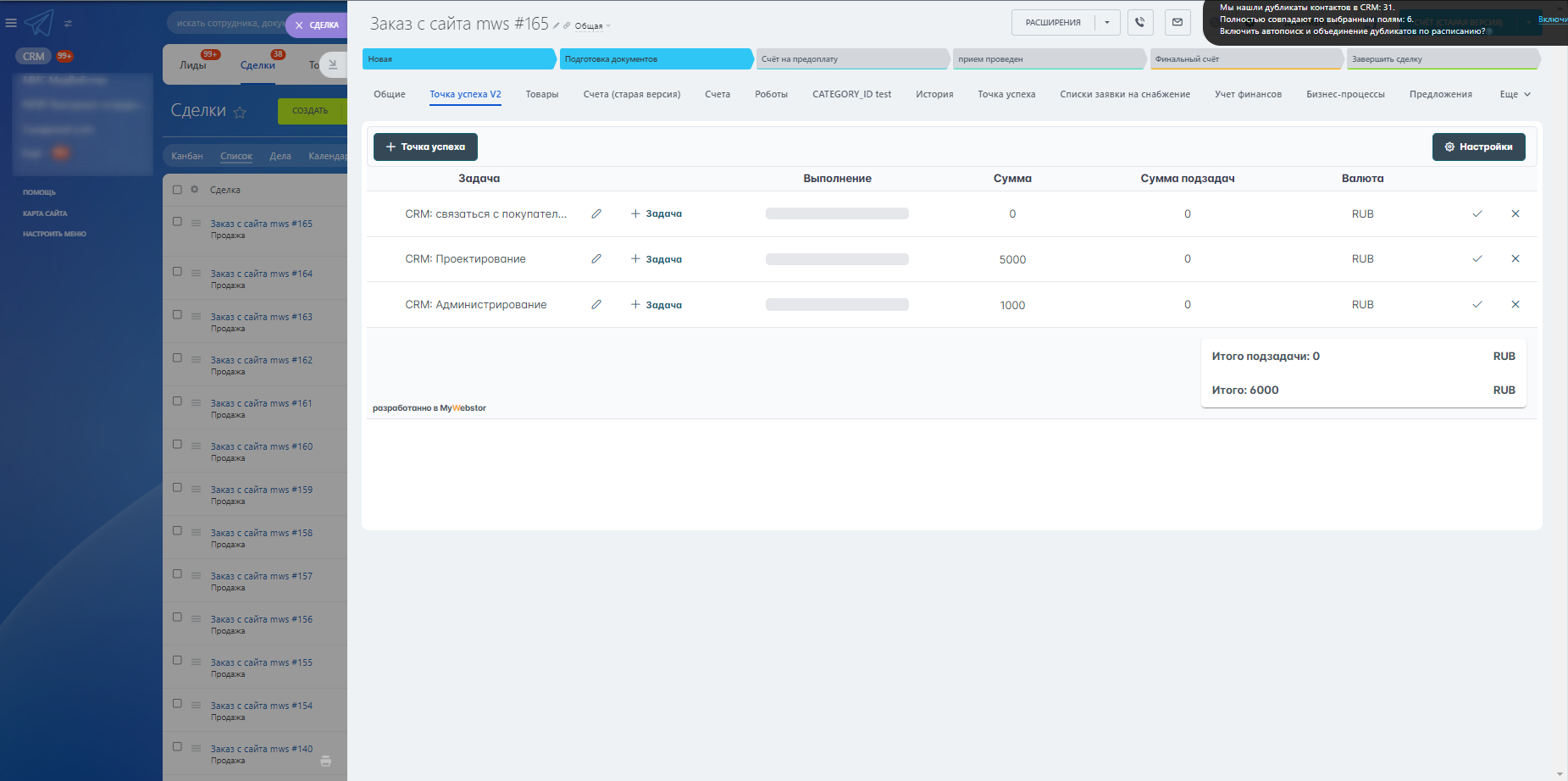Add a new Точка успеха
1568x781 pixels.
(x=425, y=147)
